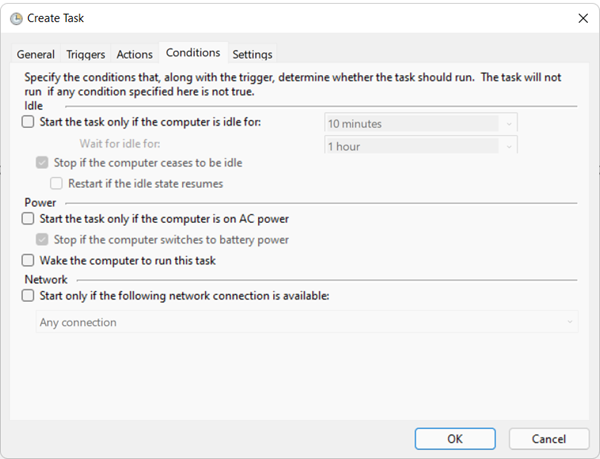Check restart if the idle state resumes
This screenshot has width=600, height=459.
[56, 183]
